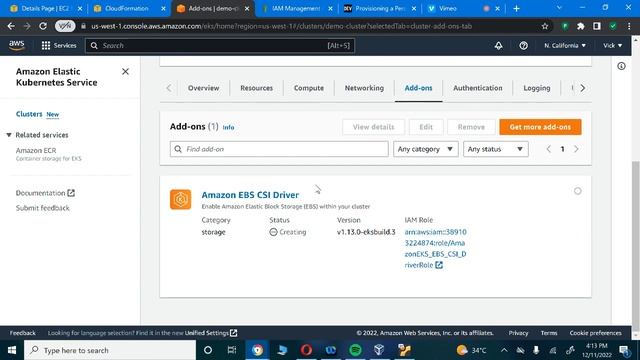Switch to the CloudFormation browser tab
This screenshot has width=640, height=360.
tap(127, 8)
